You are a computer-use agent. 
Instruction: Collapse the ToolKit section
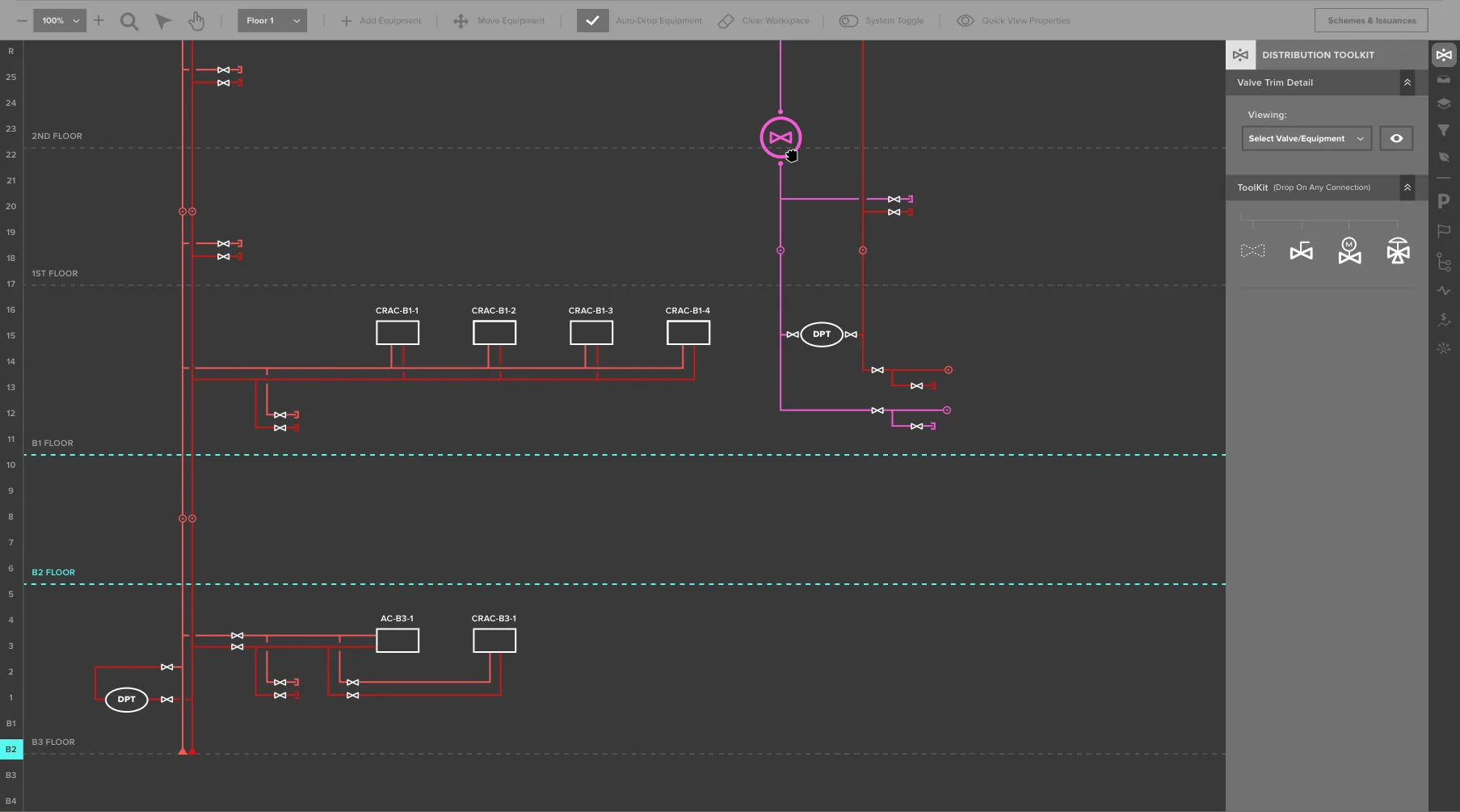click(1407, 187)
